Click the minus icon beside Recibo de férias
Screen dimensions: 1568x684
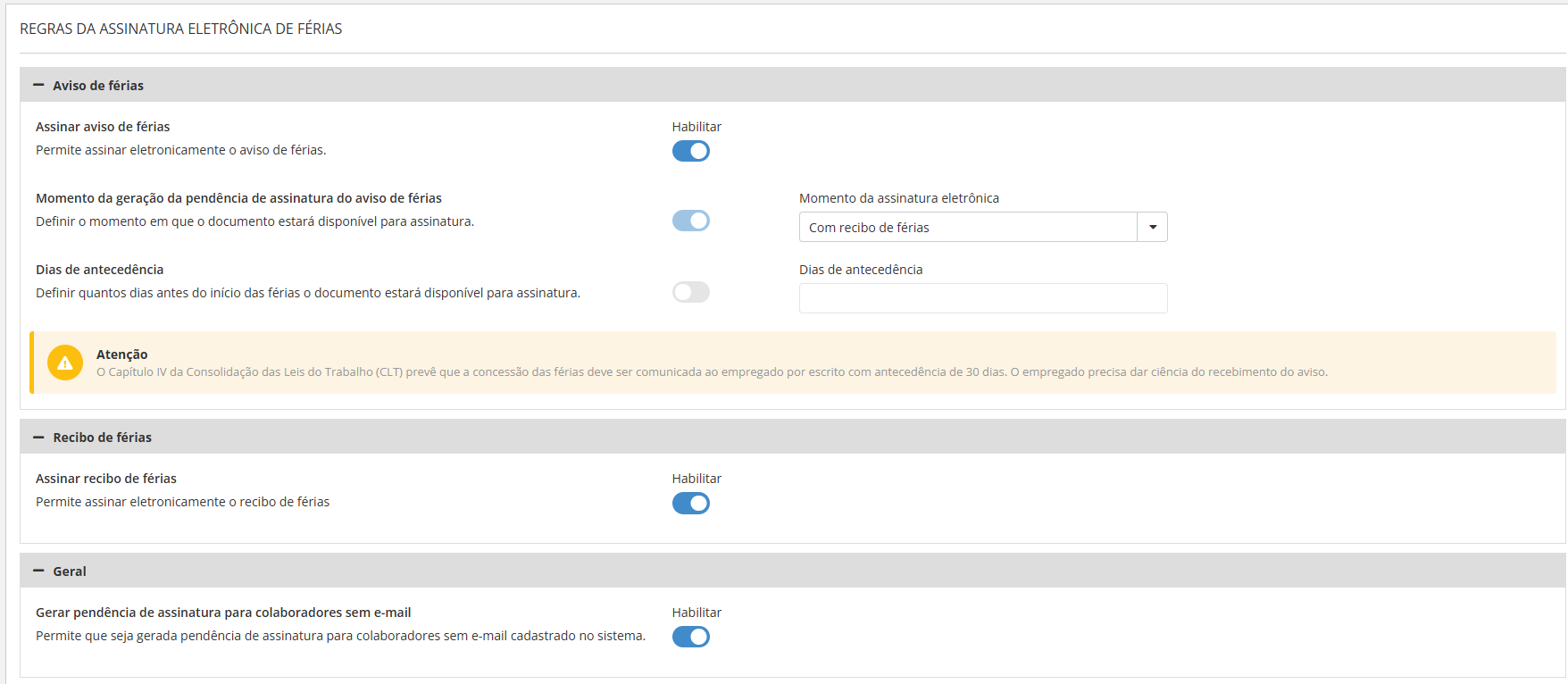tap(38, 438)
